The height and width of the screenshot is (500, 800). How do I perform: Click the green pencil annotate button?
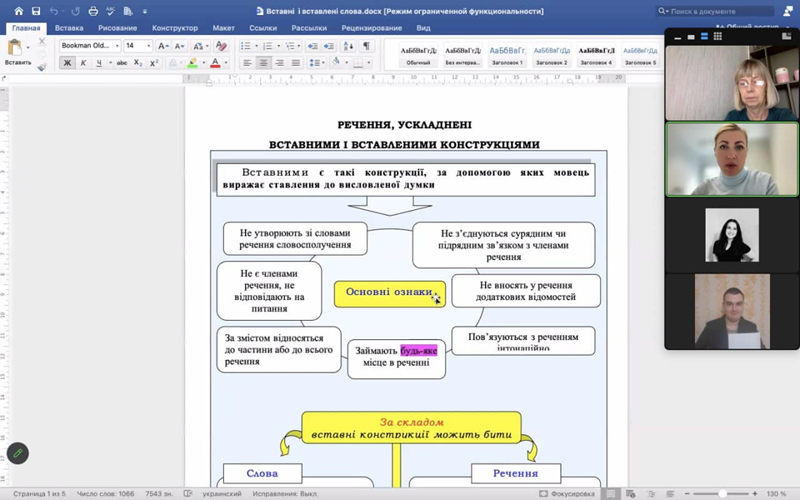18,453
